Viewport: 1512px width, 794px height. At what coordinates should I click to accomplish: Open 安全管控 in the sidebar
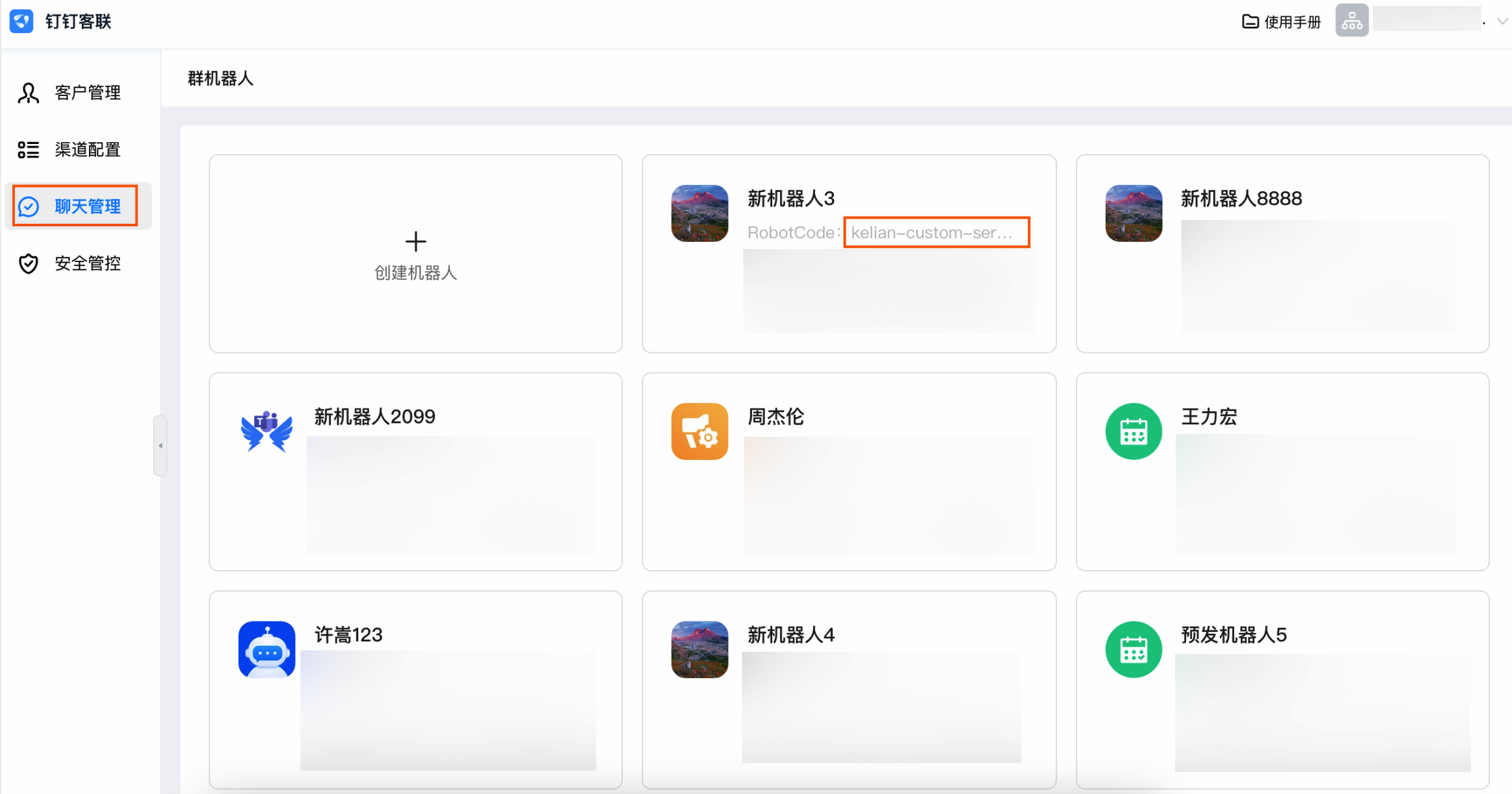[x=80, y=263]
